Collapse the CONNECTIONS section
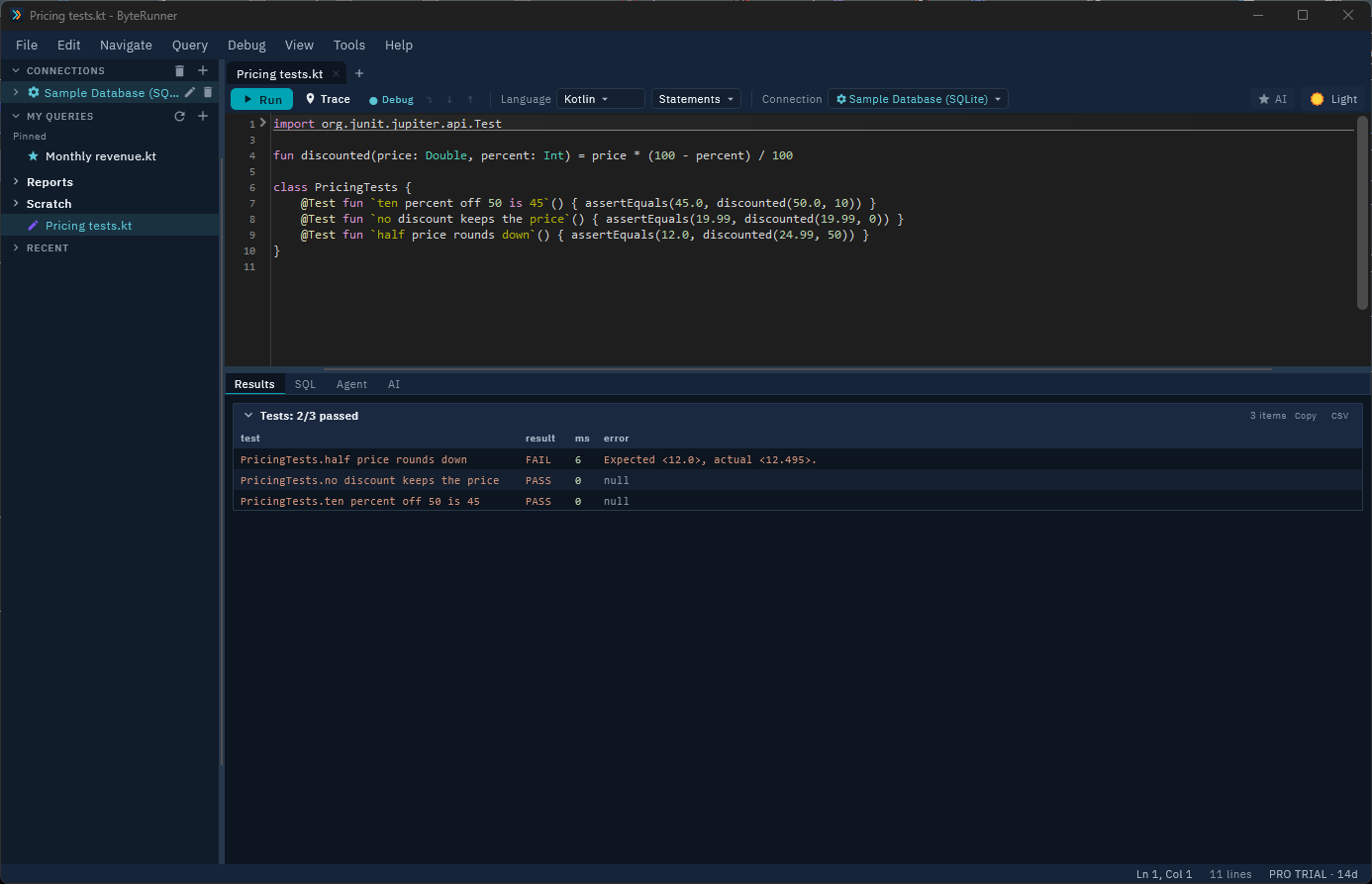 [16, 71]
